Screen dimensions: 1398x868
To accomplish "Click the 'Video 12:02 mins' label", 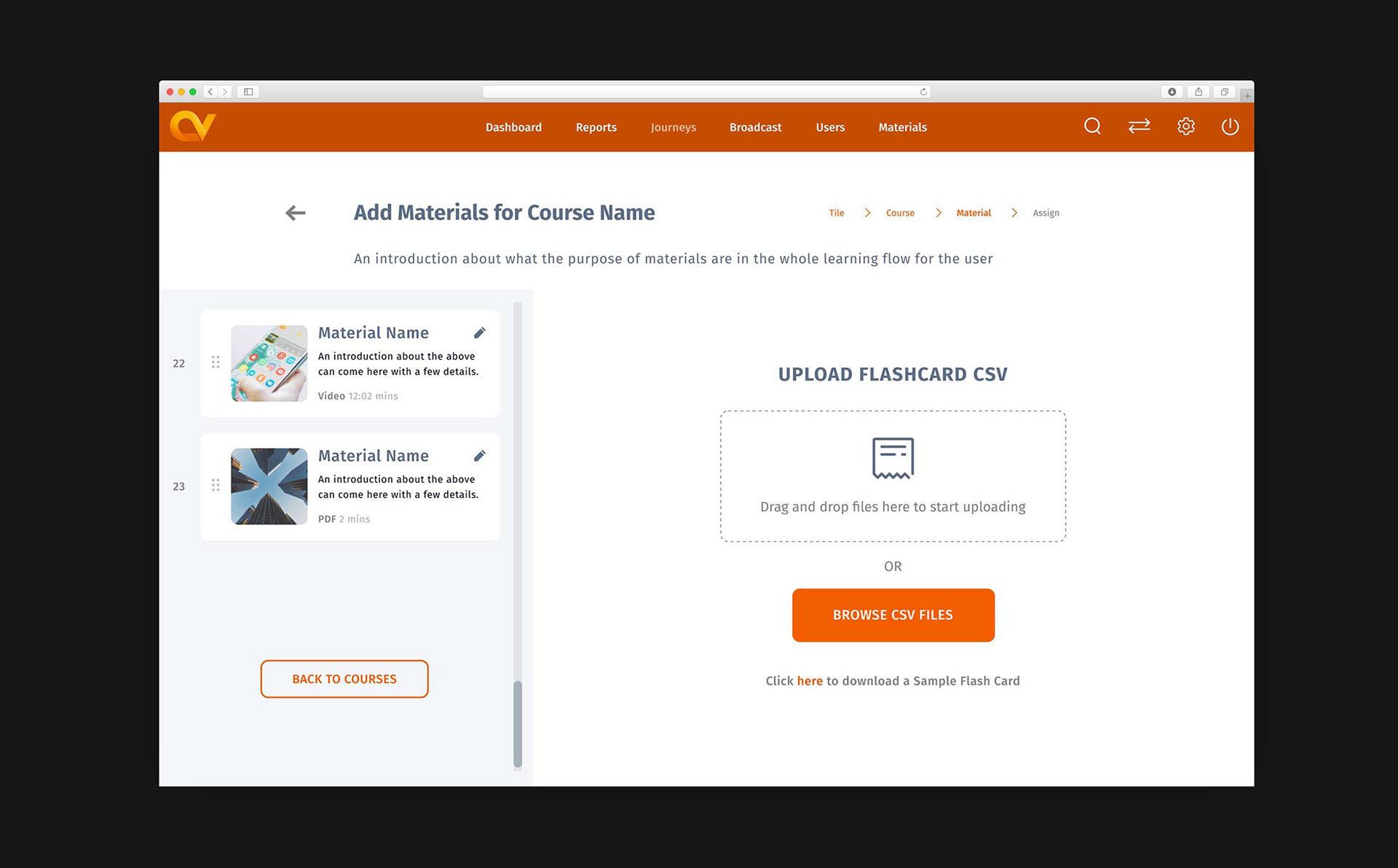I will (358, 396).
